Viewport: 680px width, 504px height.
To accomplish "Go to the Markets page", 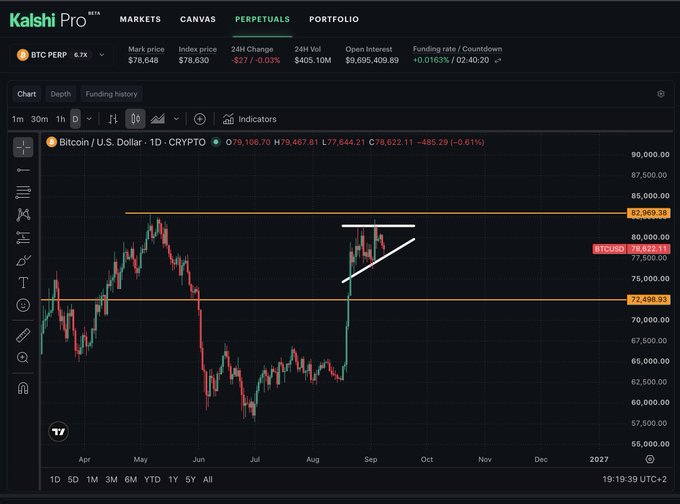I will 140,19.
